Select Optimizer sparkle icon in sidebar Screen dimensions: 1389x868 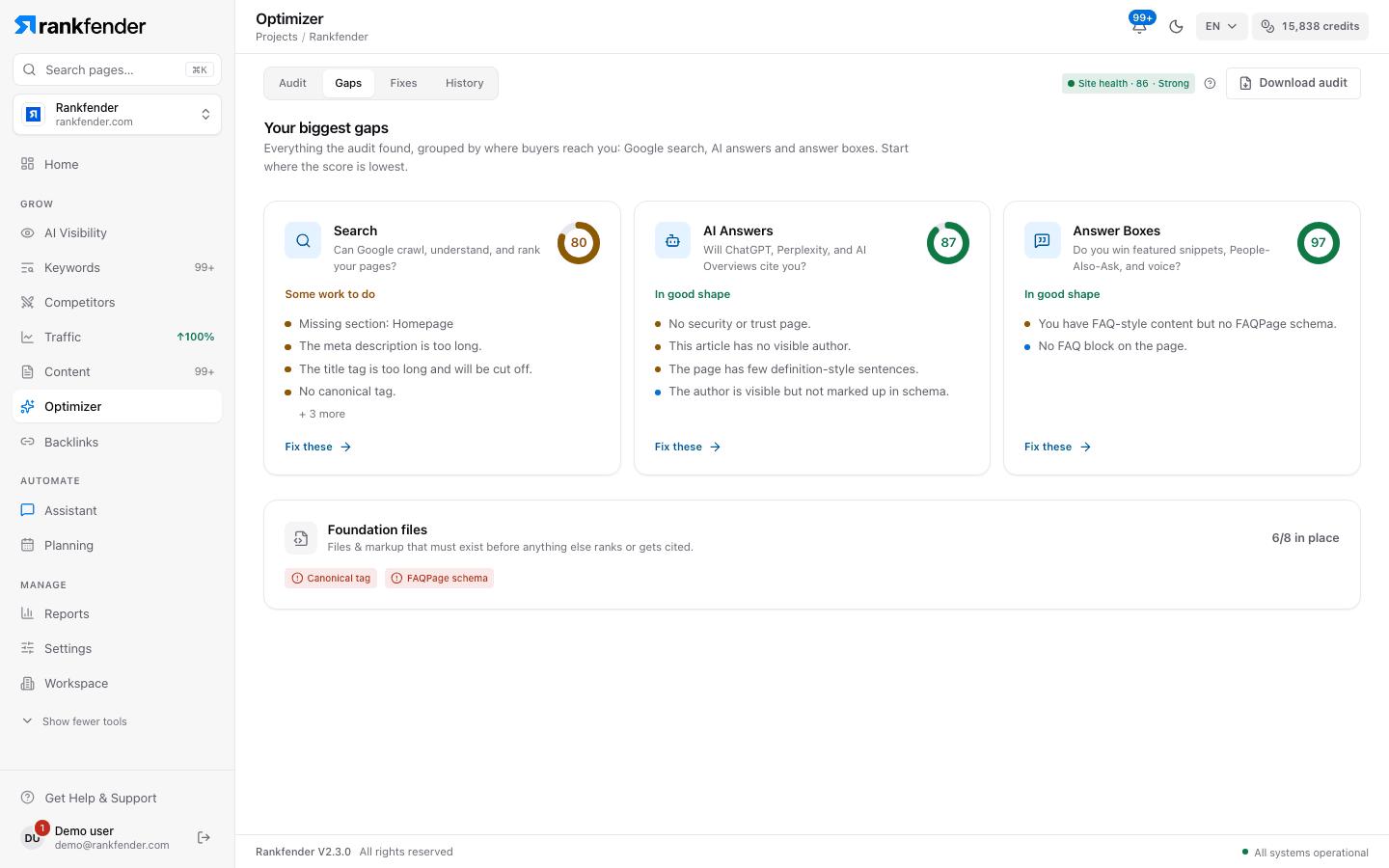point(27,406)
